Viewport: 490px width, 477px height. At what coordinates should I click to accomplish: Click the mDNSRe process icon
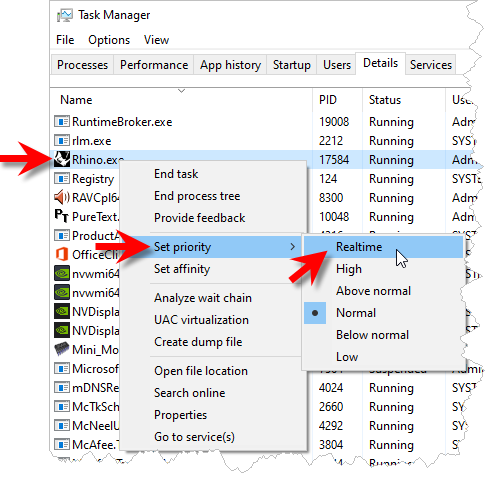click(62, 387)
